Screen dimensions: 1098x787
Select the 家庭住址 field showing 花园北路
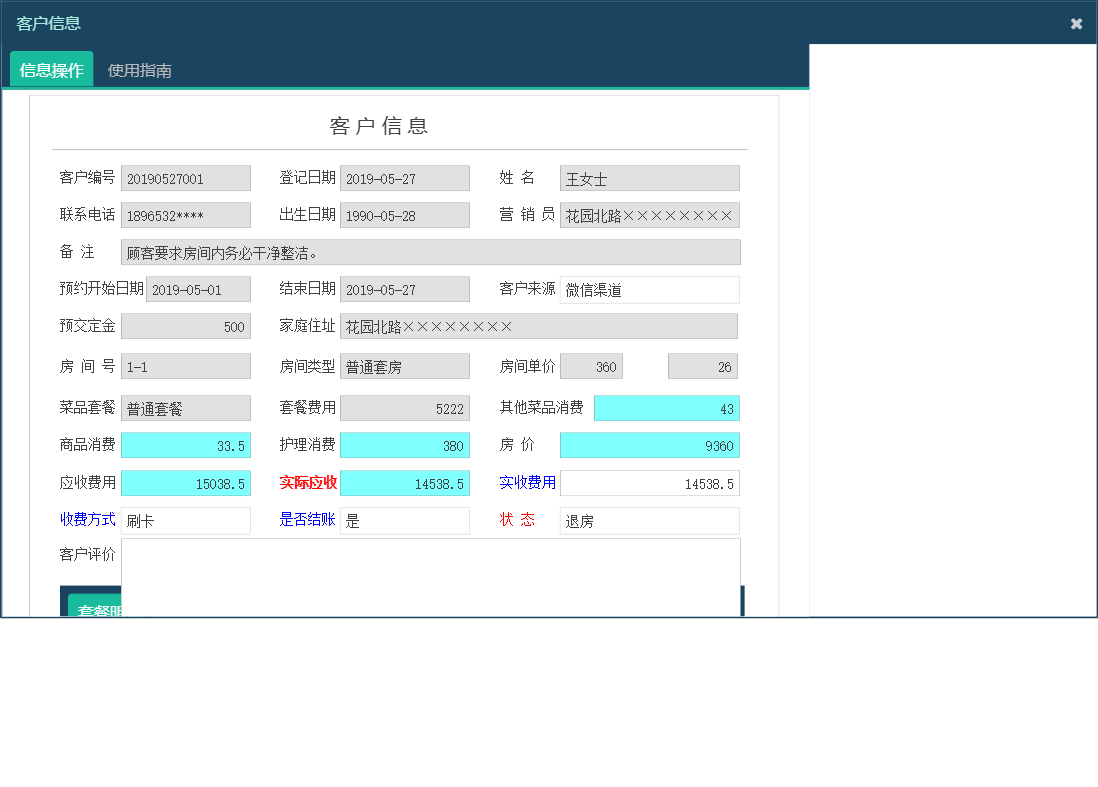pyautogui.click(x=540, y=325)
